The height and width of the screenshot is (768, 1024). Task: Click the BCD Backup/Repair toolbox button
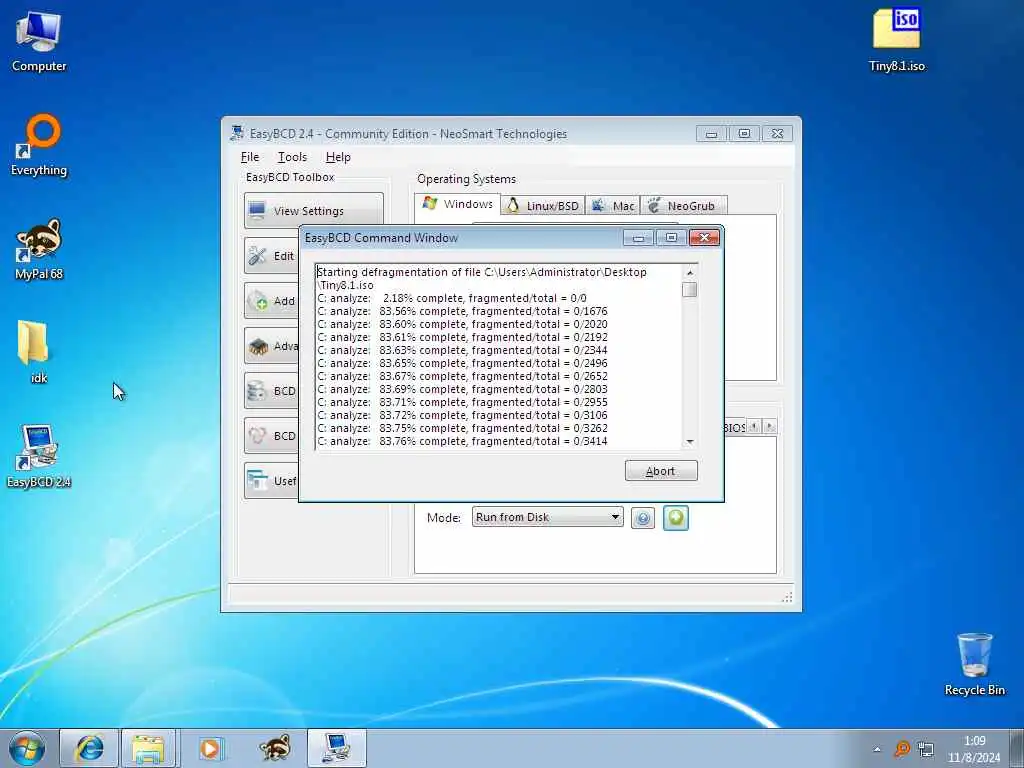[271, 391]
